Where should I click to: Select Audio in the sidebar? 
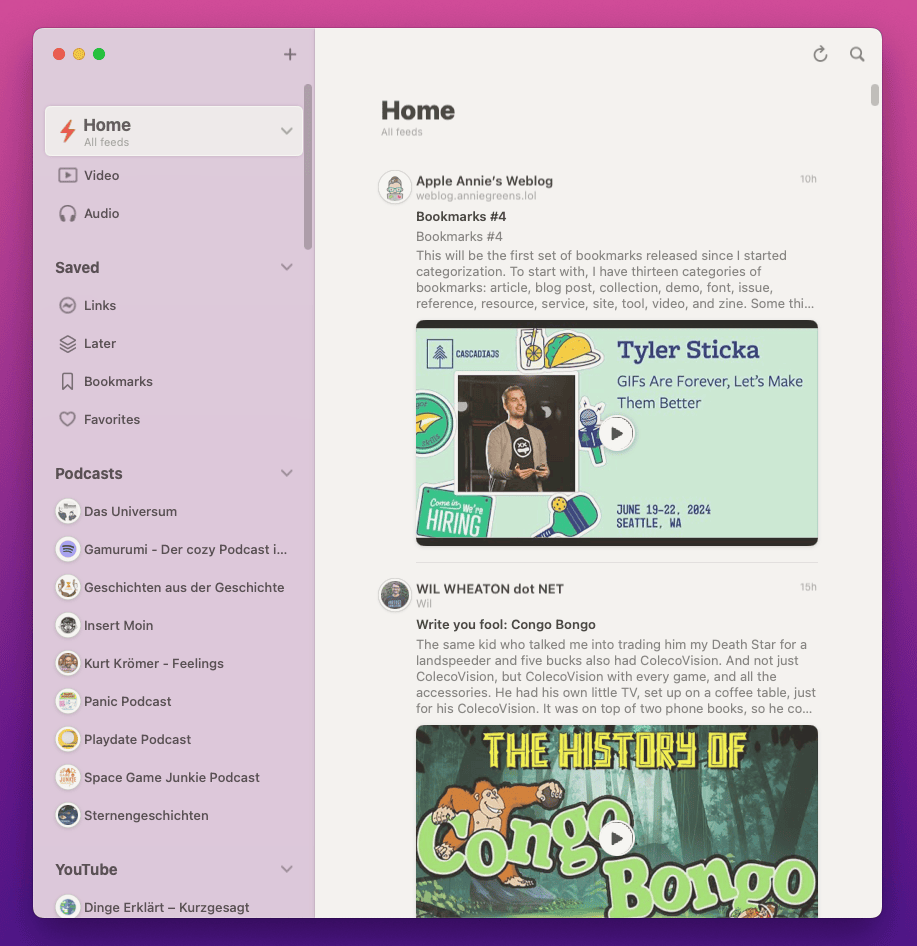[x=174, y=214]
